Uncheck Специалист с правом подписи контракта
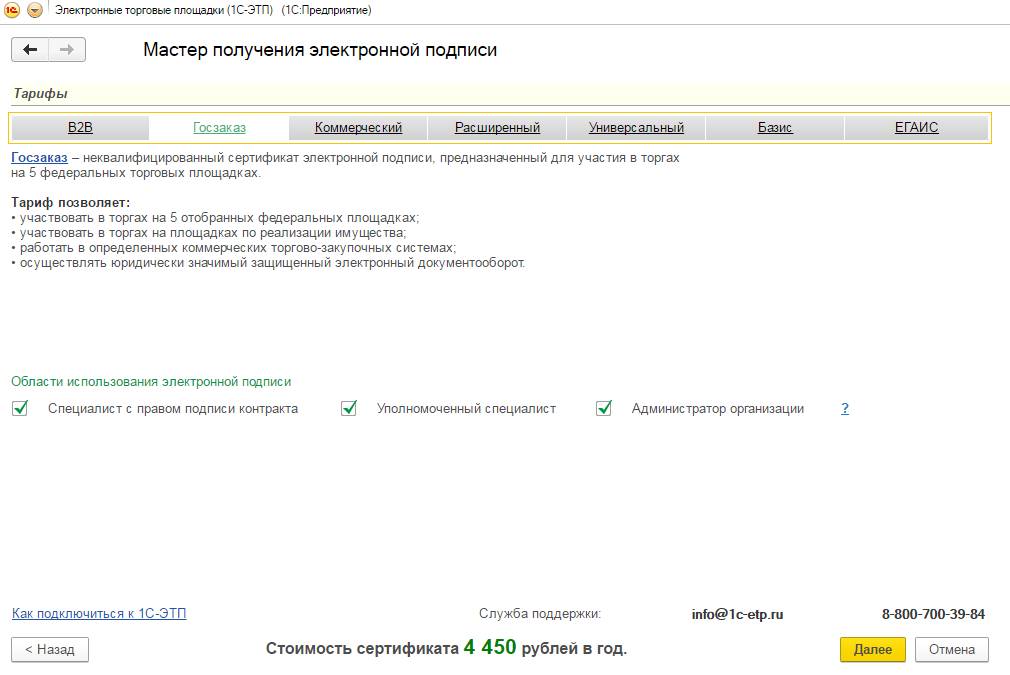Viewport: 1010px width, 675px height. tap(20, 408)
